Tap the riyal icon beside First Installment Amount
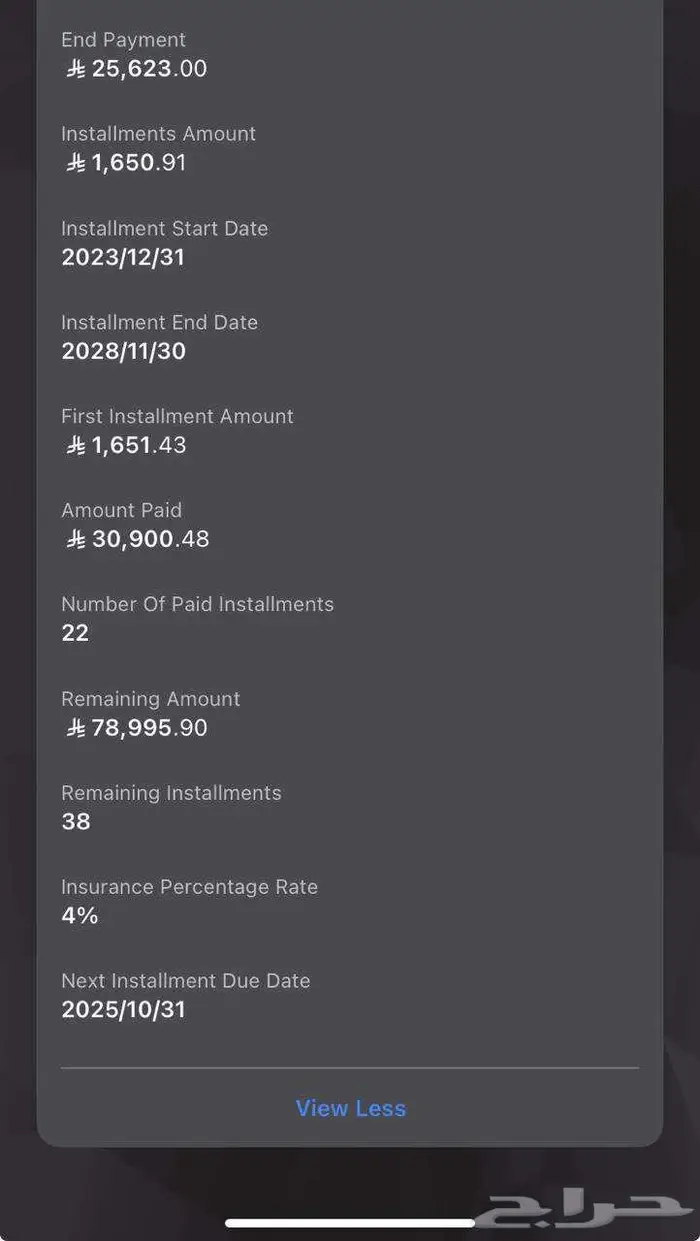 tap(76, 445)
